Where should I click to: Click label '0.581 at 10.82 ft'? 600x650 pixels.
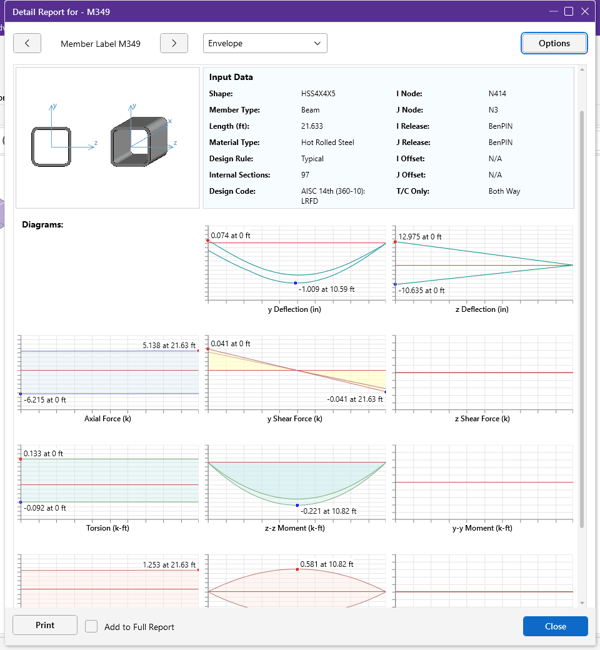327,564
